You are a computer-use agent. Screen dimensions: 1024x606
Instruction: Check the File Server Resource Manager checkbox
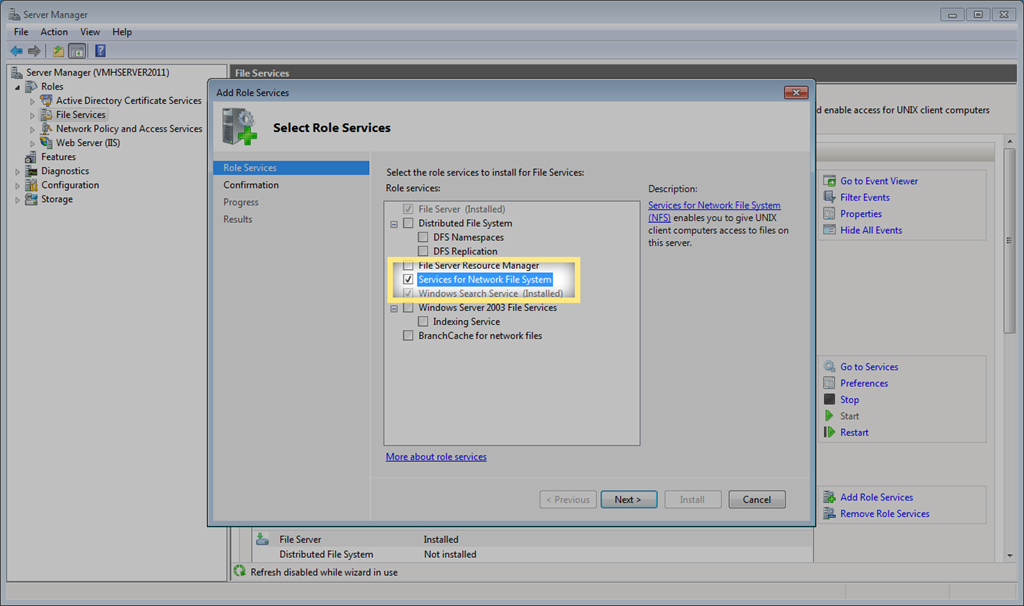pyautogui.click(x=408, y=265)
